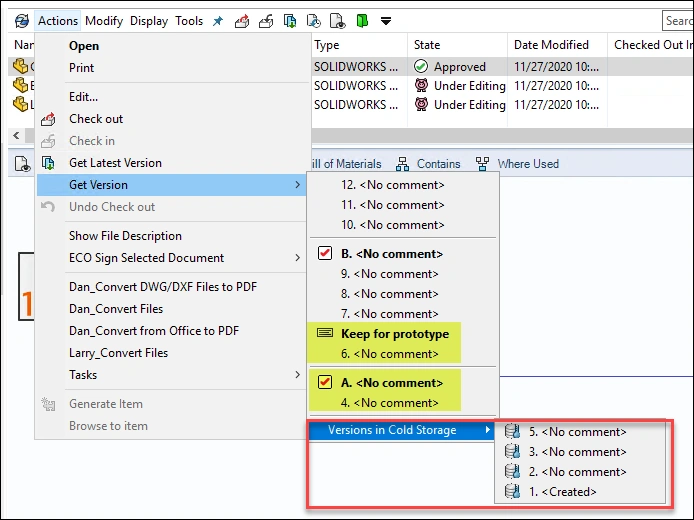Viewport: 694px width, 520px height.
Task: Click the toolbar page icon with magnifier
Action: [x=313, y=21]
